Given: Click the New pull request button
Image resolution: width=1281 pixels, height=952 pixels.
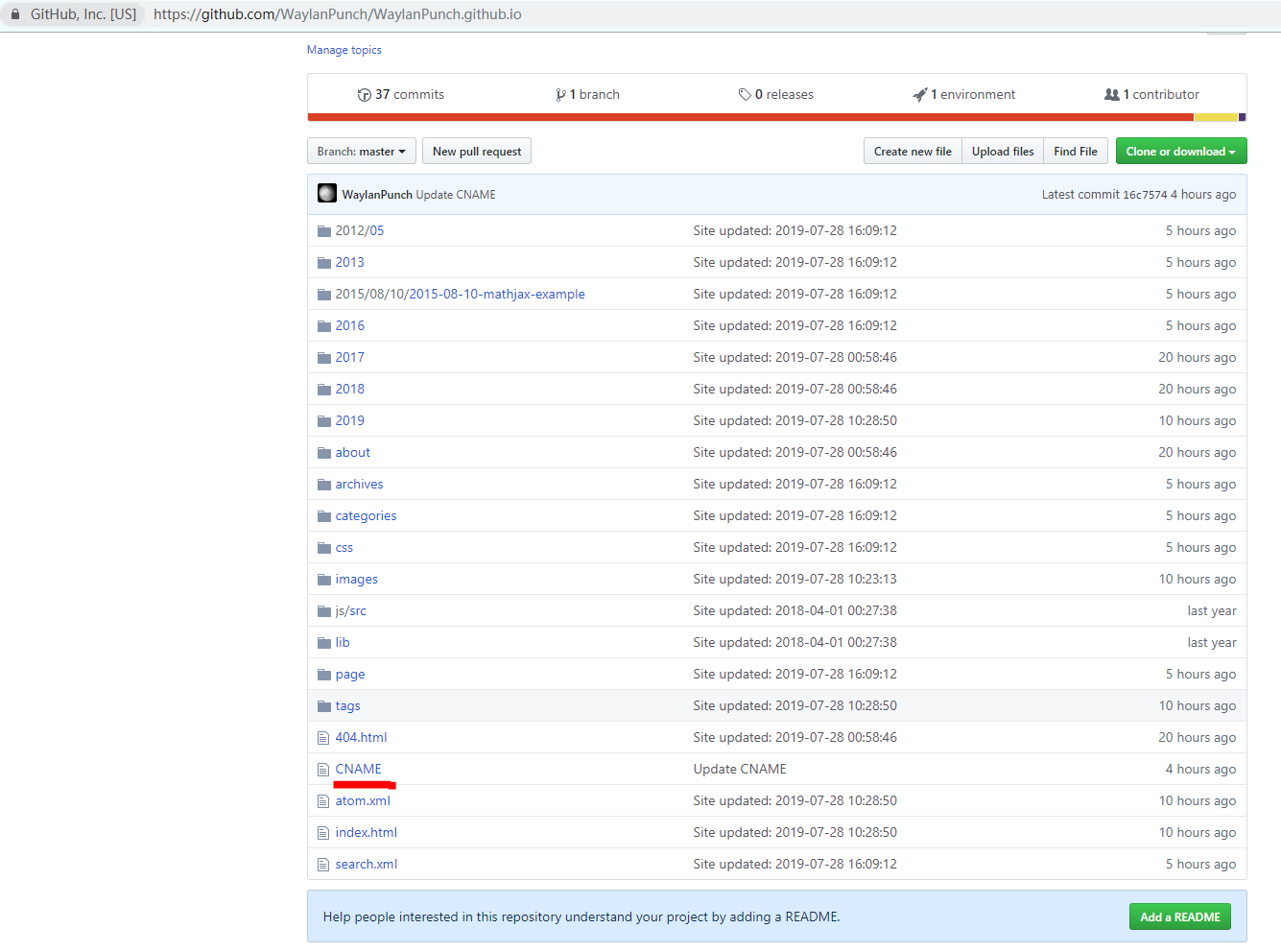Looking at the screenshot, I should point(477,152).
